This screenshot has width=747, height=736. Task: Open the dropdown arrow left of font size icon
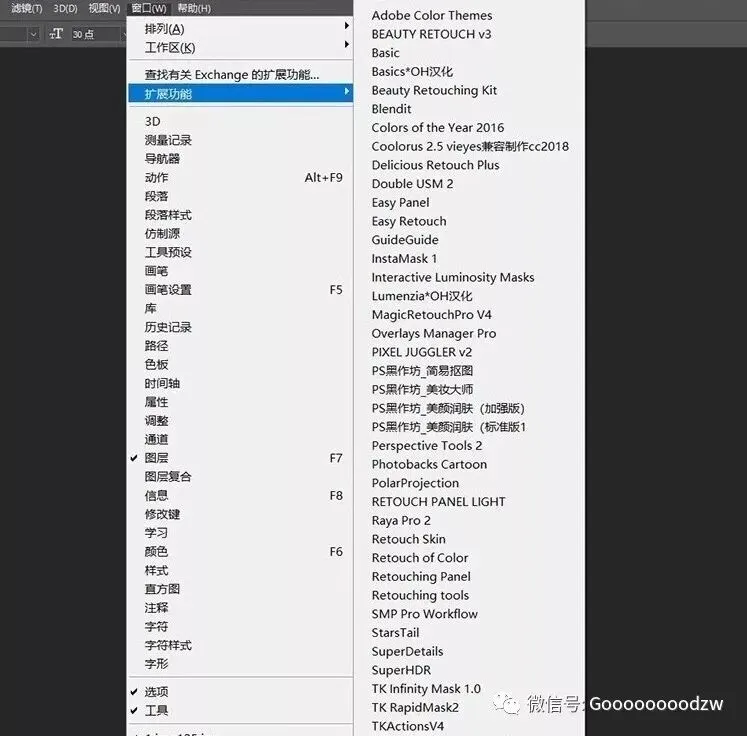tap(33, 34)
